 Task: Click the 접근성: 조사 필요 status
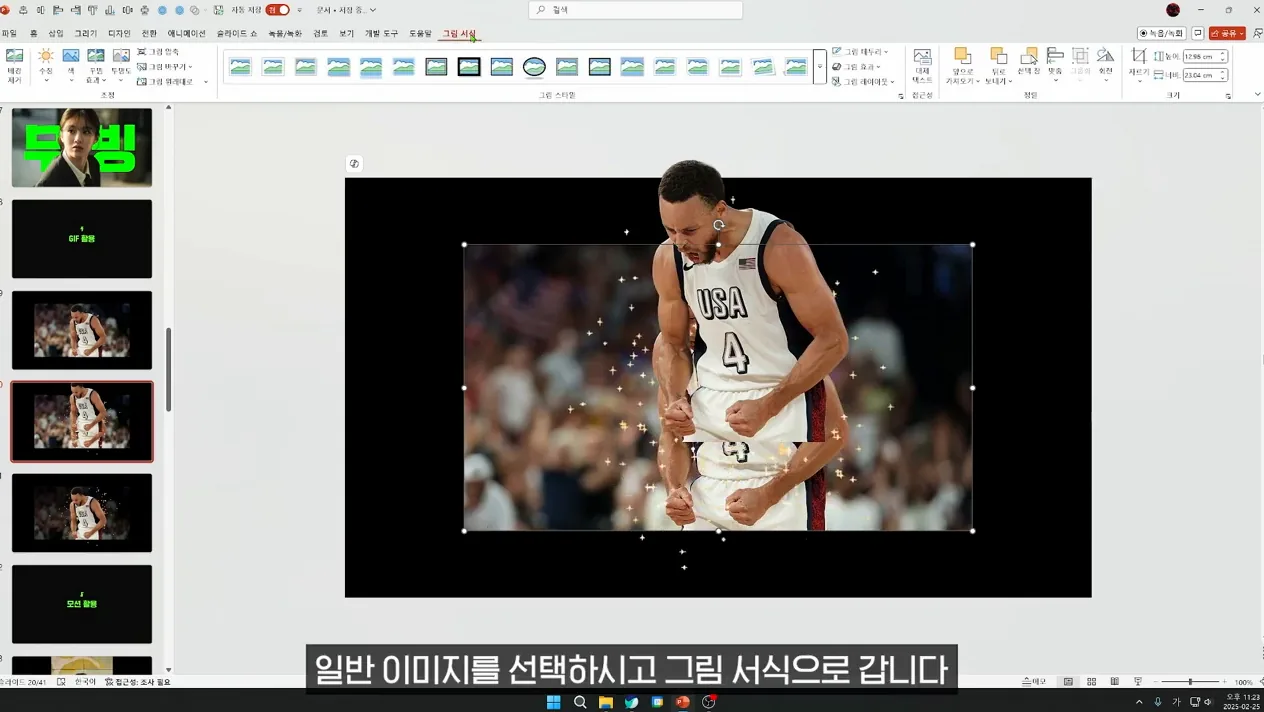[x=138, y=682]
